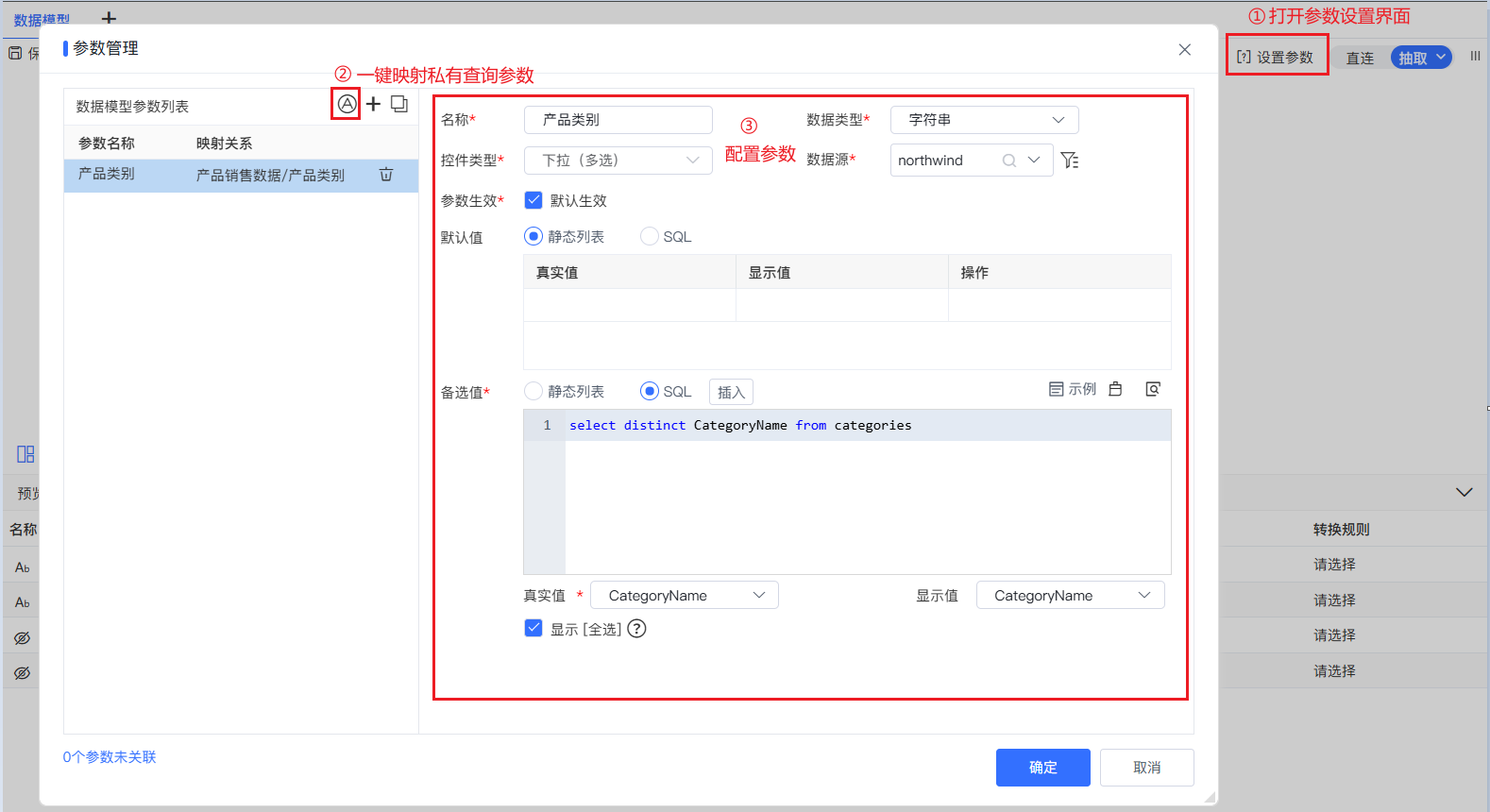This screenshot has width=1490, height=812.
Task: Switch to 直连 mode
Action: click(x=1360, y=59)
